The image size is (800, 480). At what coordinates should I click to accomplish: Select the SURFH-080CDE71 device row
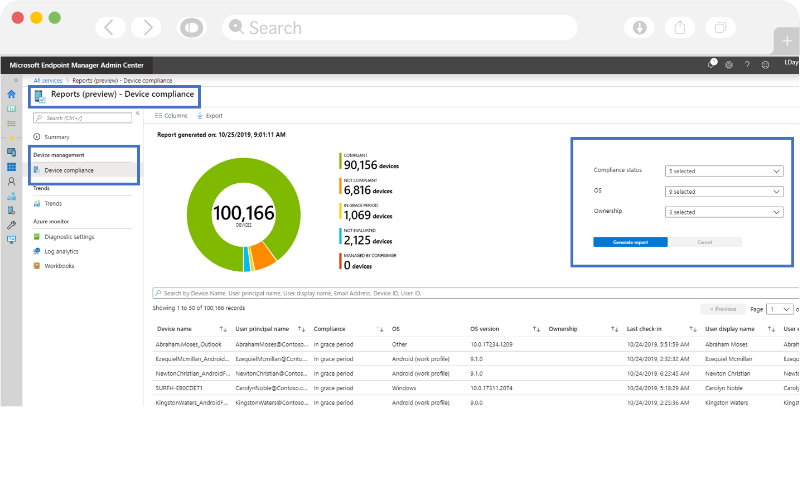tap(476, 388)
